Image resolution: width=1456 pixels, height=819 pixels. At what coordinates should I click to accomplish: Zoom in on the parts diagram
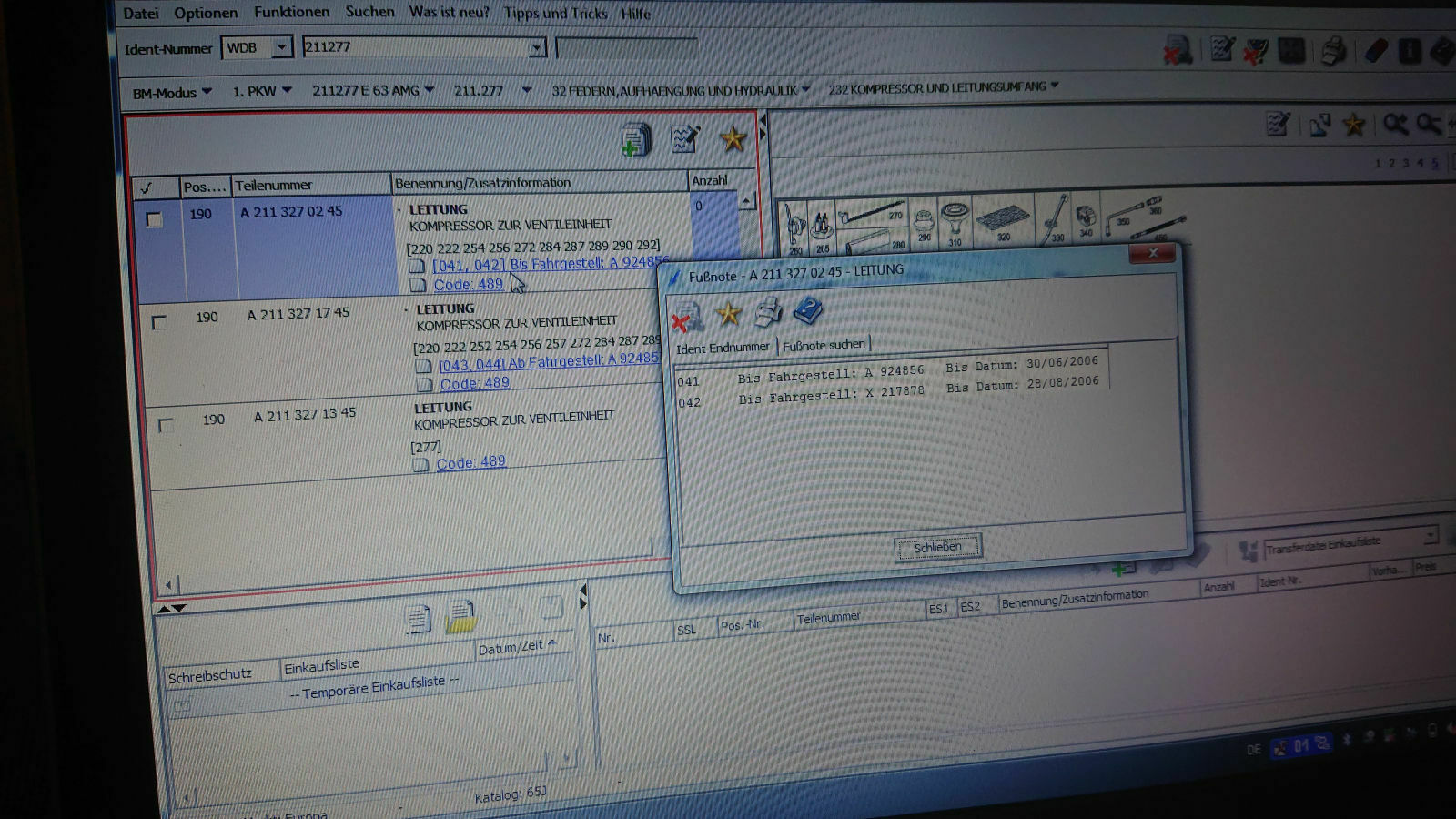tap(1395, 124)
